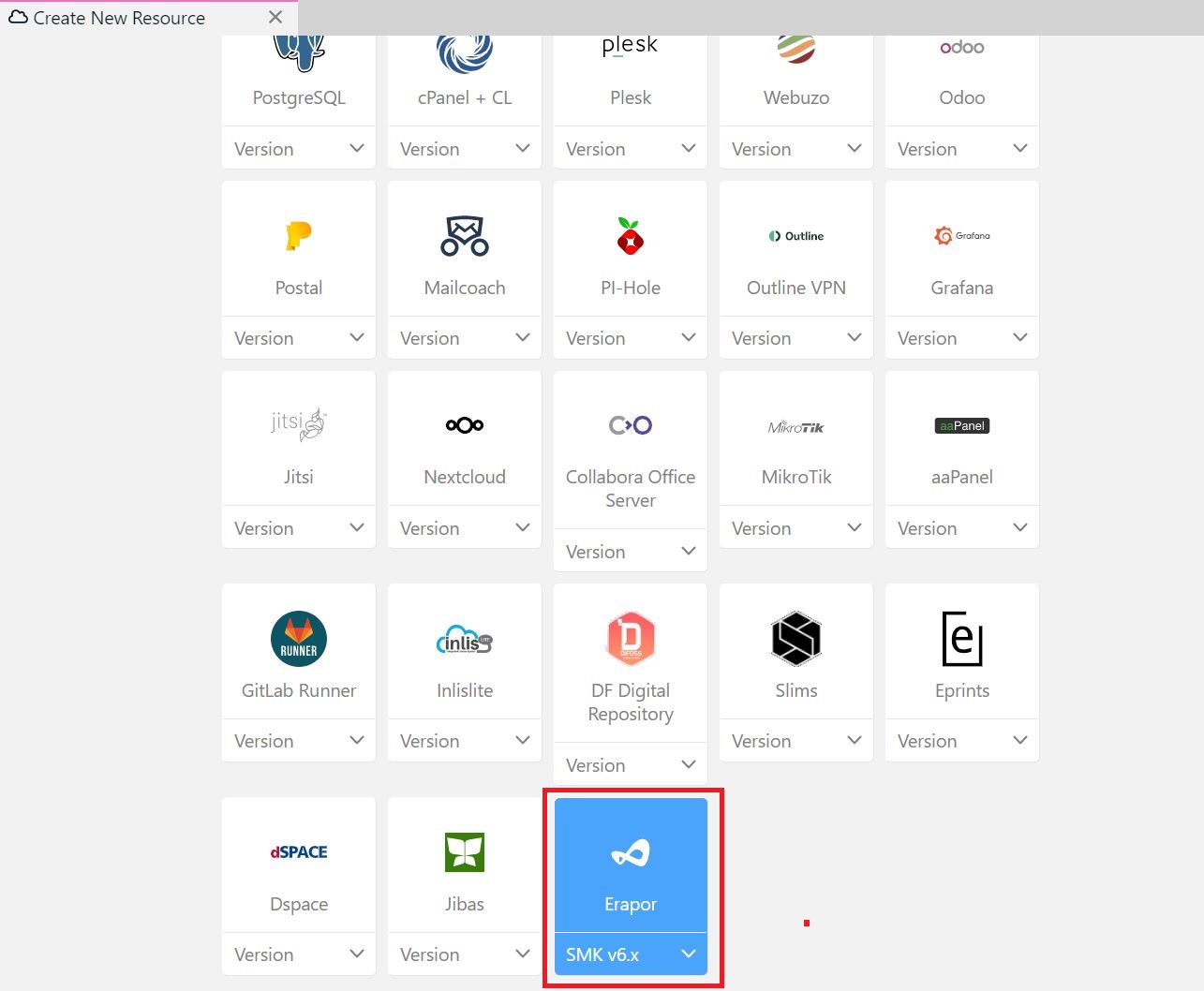This screenshot has height=991, width=1204.
Task: Click the Postal app icon
Action: point(299,236)
